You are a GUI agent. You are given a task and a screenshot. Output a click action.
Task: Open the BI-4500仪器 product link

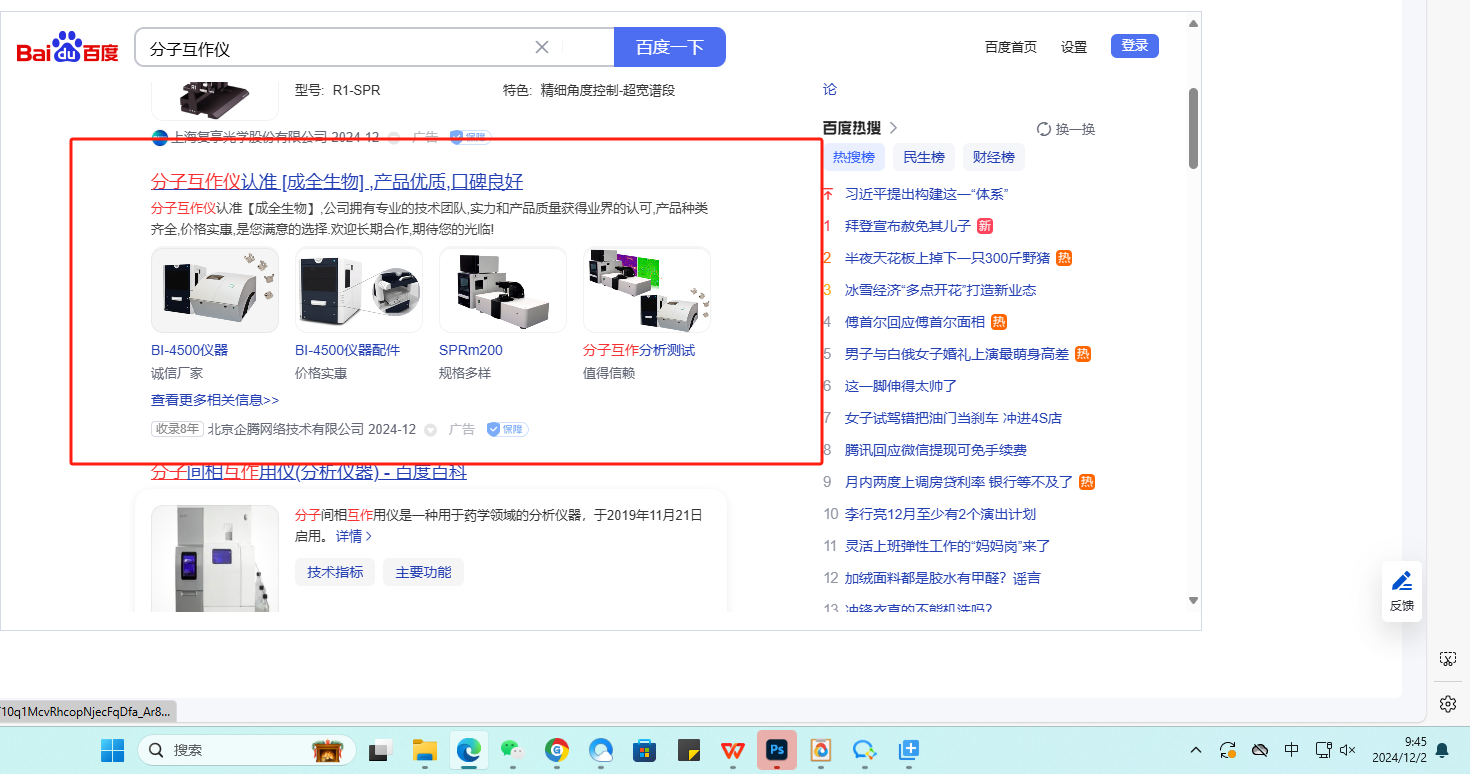(x=190, y=350)
